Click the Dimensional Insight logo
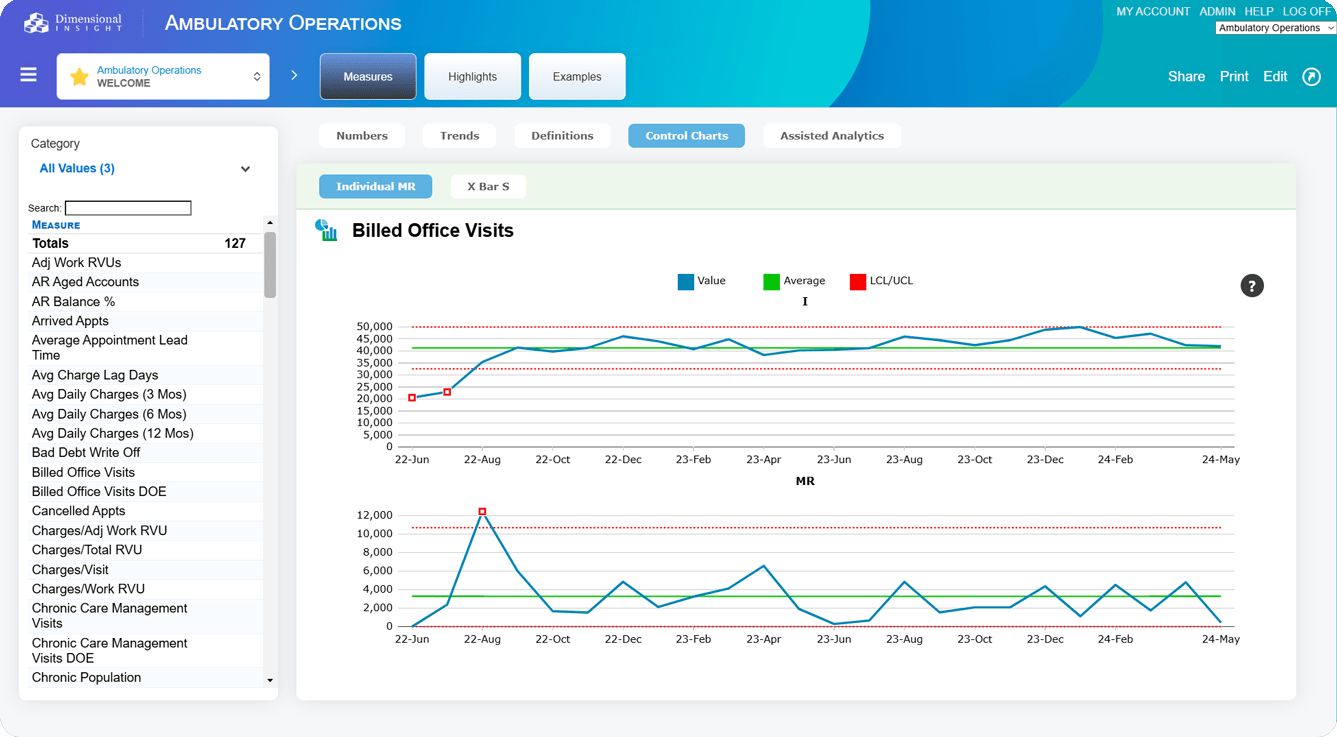The image size is (1337, 737). [74, 23]
